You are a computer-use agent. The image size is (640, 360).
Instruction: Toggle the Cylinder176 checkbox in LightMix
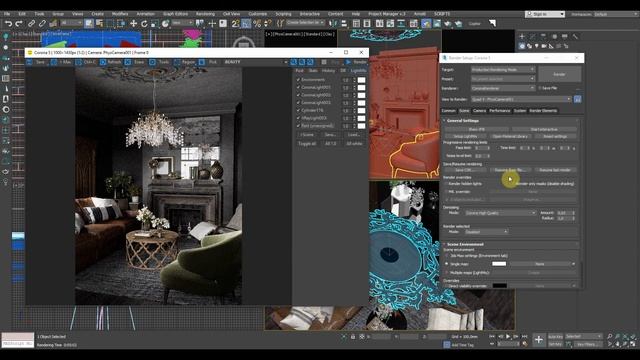(298, 110)
